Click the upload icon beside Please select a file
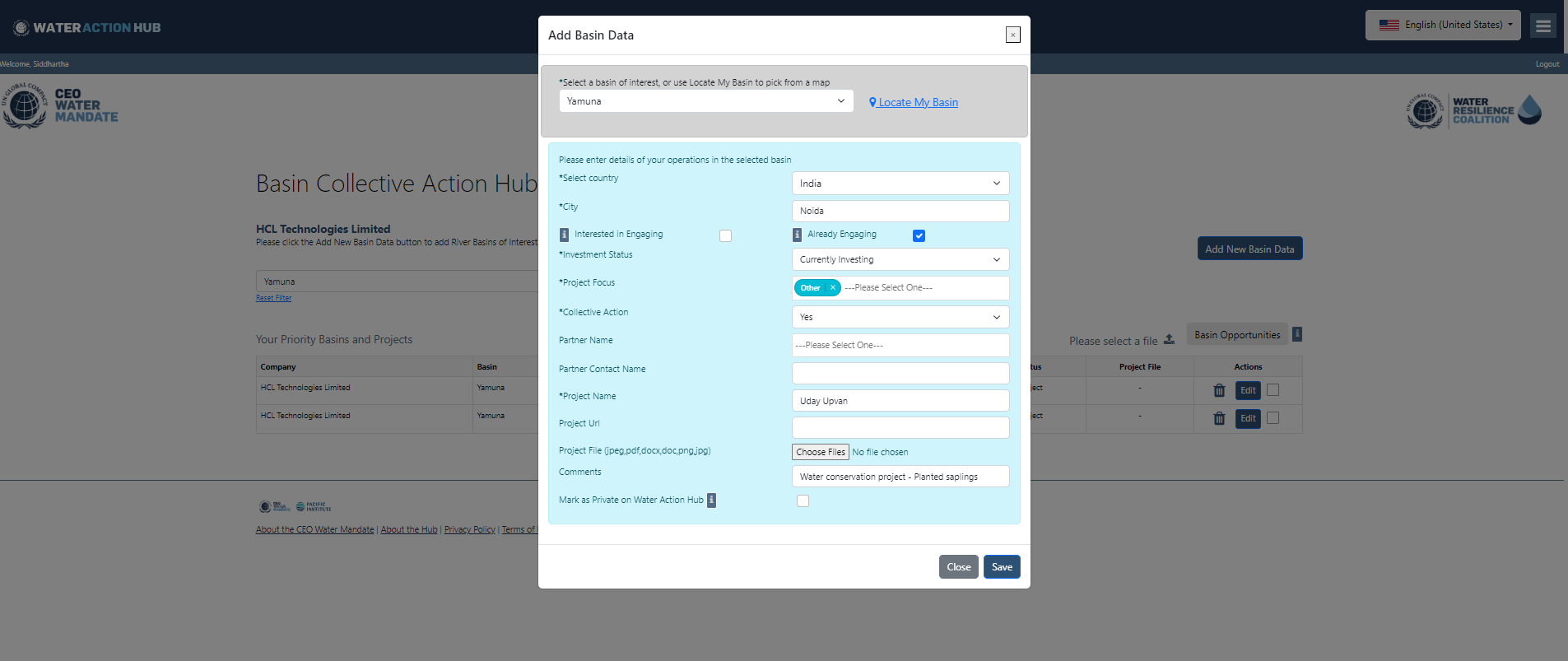The image size is (1568, 661). (x=1169, y=340)
